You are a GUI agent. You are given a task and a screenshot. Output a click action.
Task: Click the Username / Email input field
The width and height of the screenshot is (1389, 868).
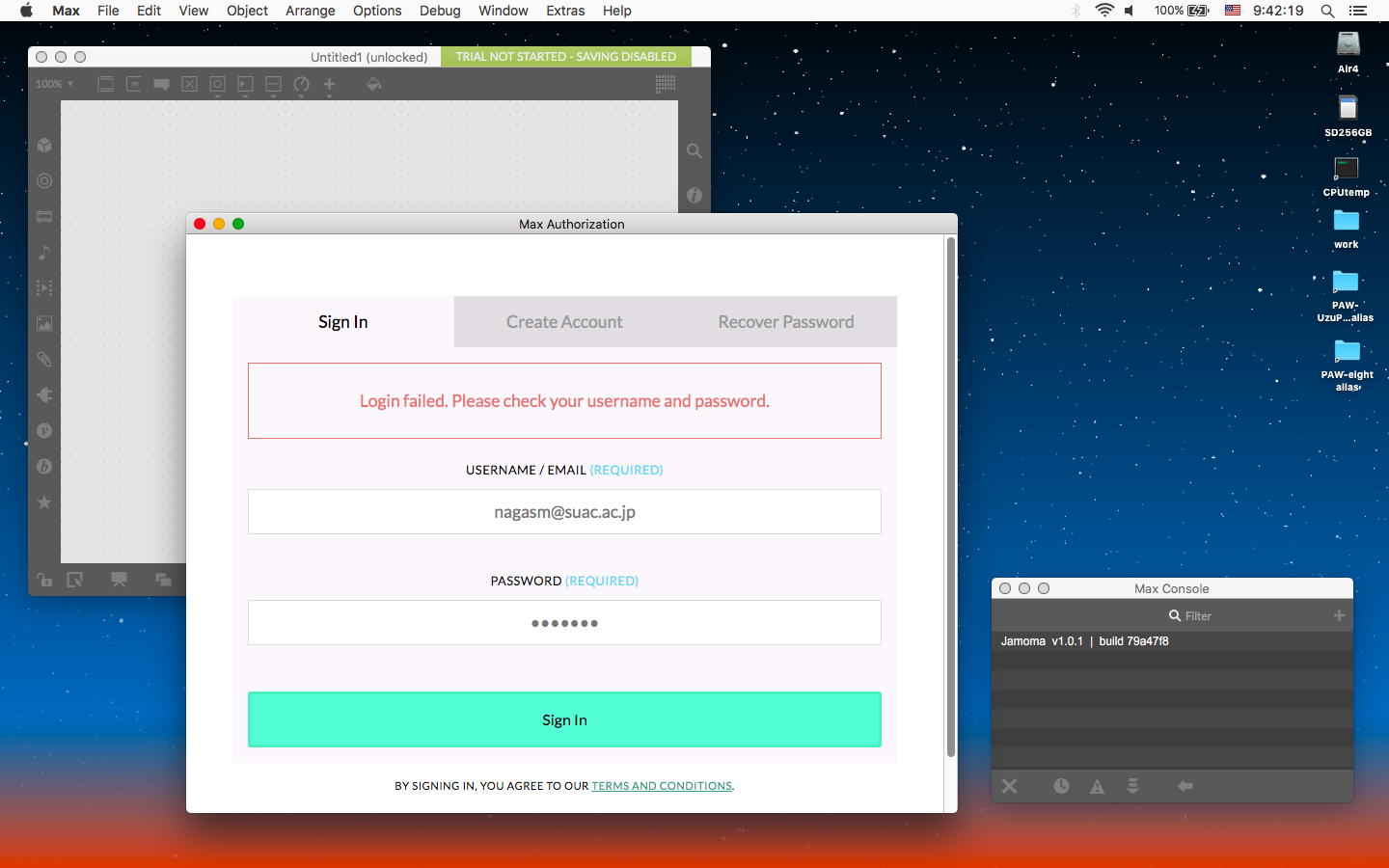pos(564,512)
